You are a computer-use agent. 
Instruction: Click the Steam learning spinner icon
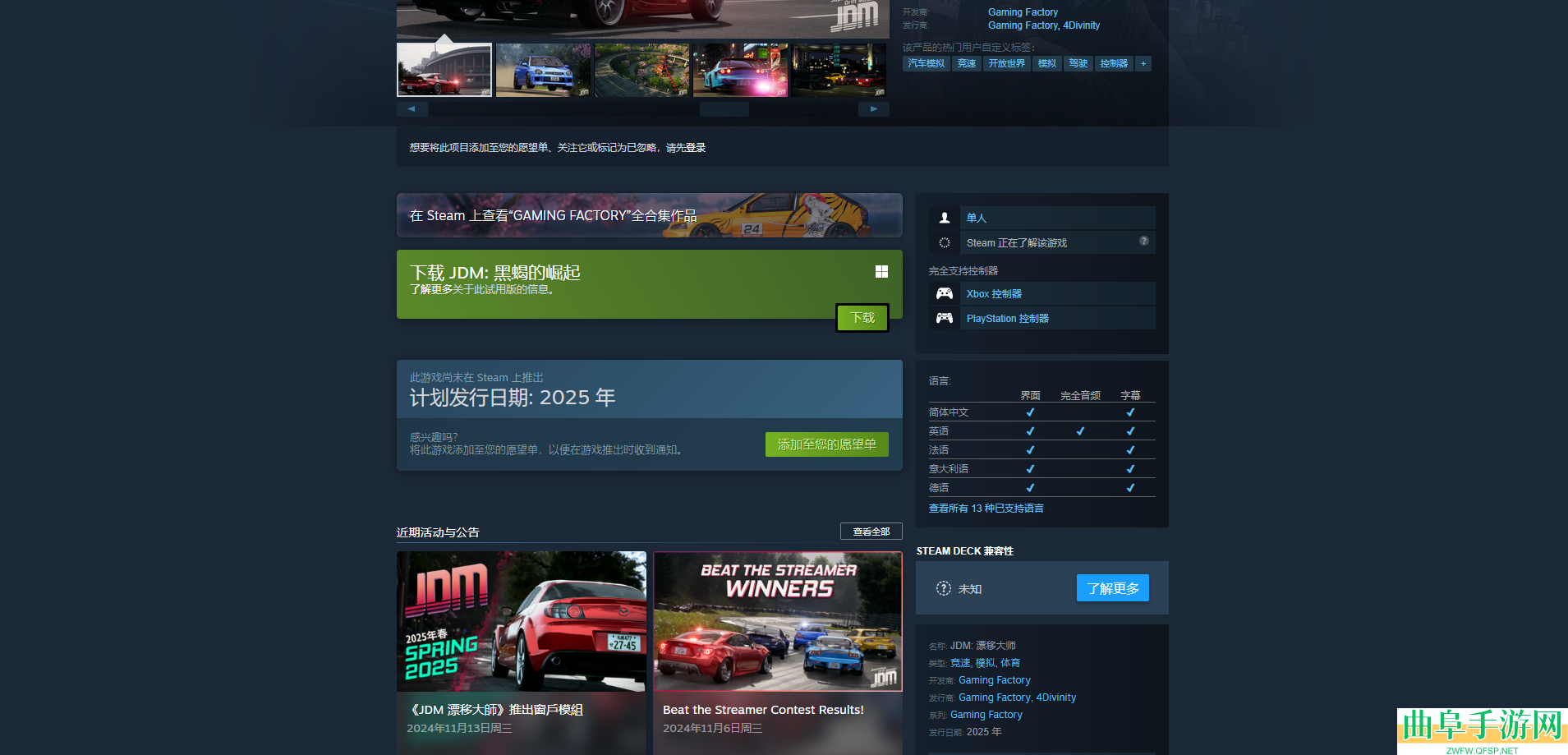945,242
